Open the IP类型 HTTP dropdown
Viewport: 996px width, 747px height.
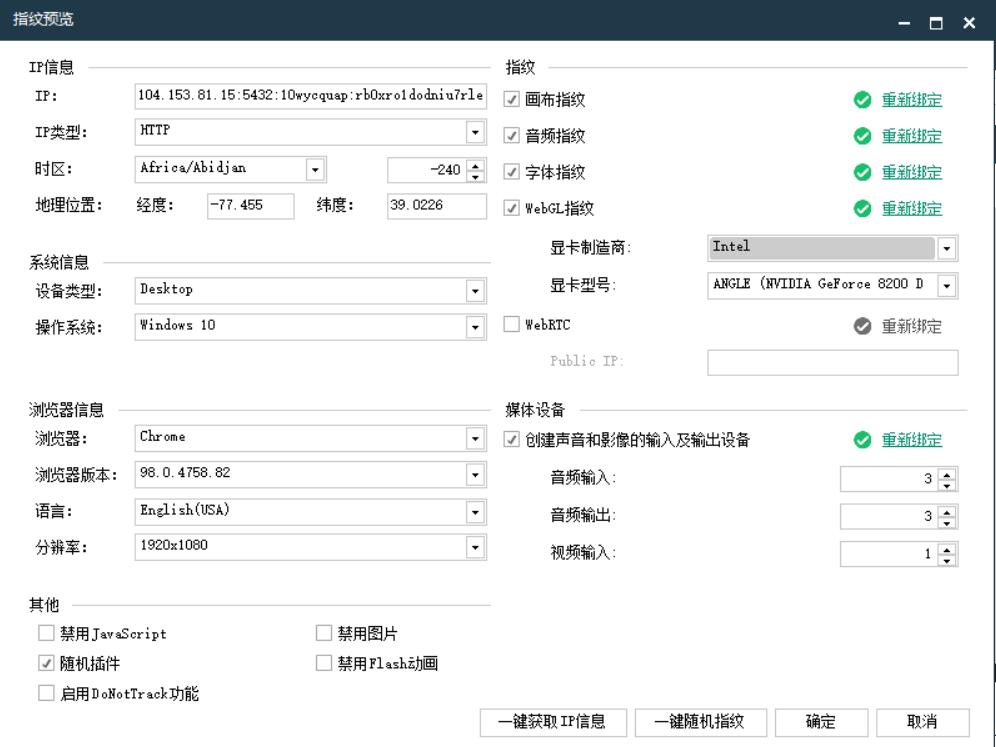pyautogui.click(x=475, y=132)
